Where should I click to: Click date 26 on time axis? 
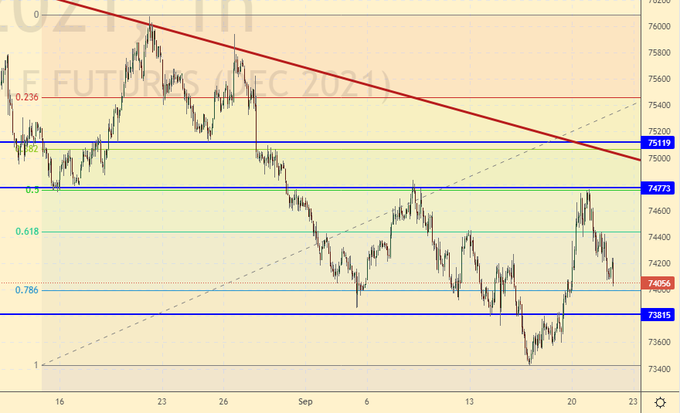tap(226, 401)
